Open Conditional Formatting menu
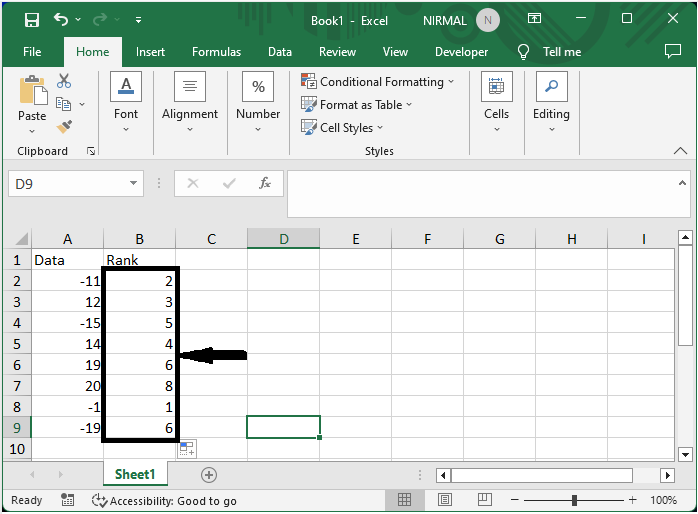The width and height of the screenshot is (698, 514). pyautogui.click(x=377, y=82)
